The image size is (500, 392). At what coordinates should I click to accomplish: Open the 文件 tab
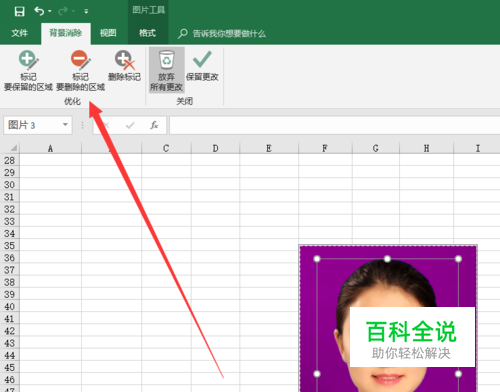[20, 33]
